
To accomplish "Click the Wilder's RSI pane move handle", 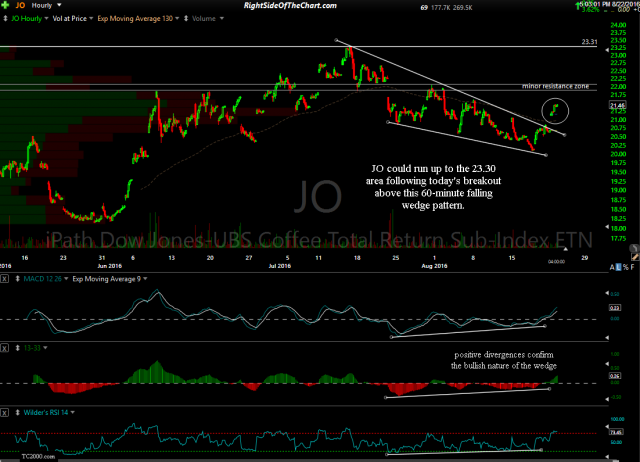I will (18, 413).
